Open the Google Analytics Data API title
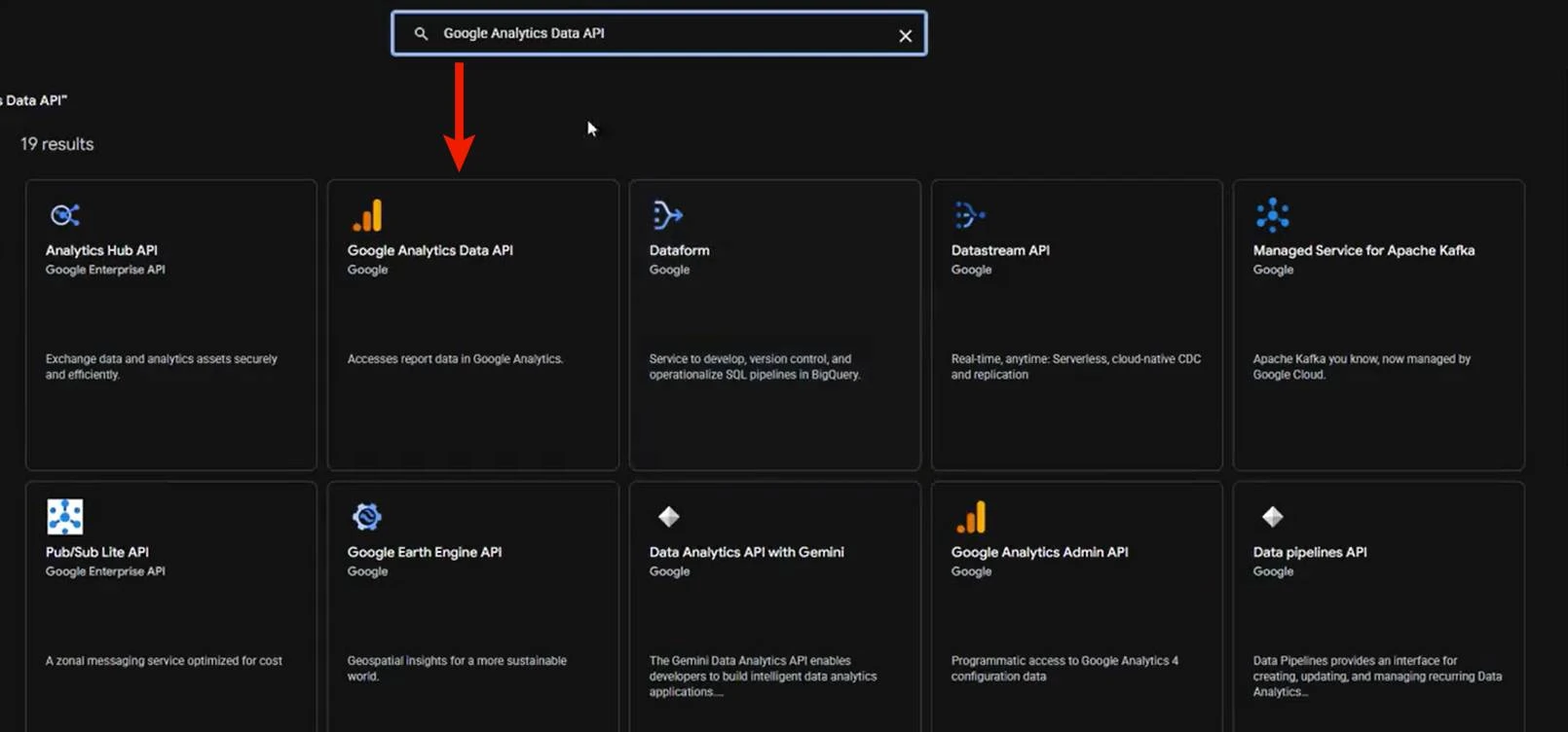 tap(429, 250)
